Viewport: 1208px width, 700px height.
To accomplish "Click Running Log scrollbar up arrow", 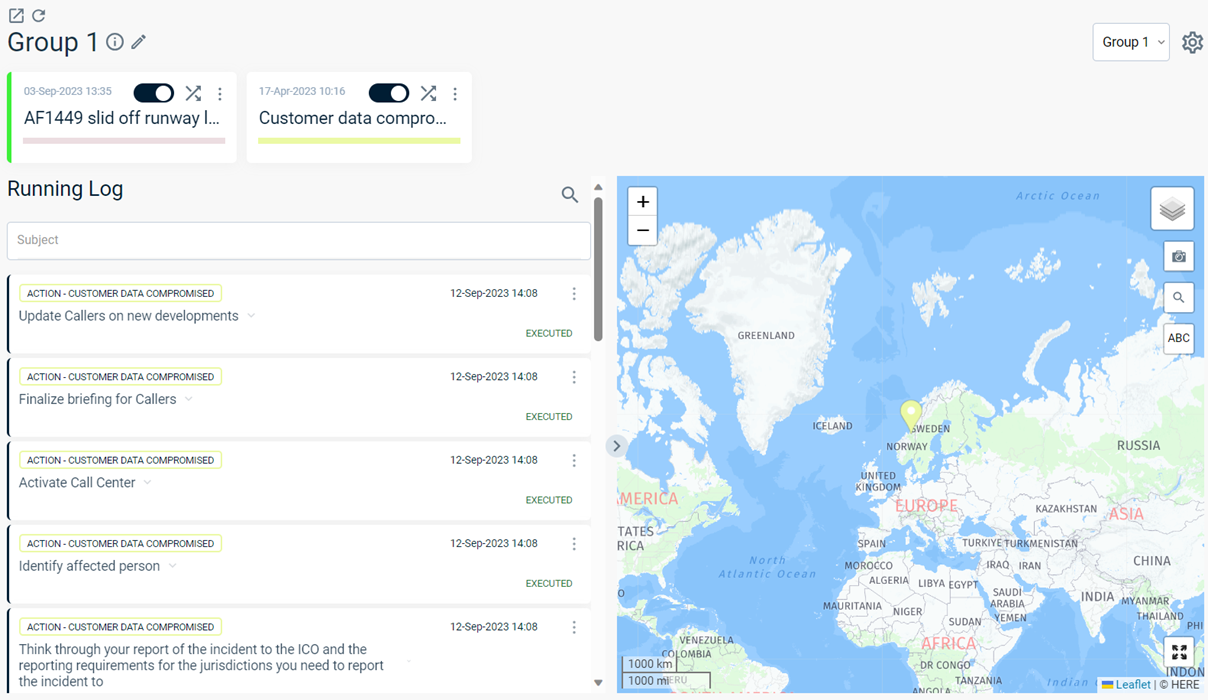I will [598, 187].
